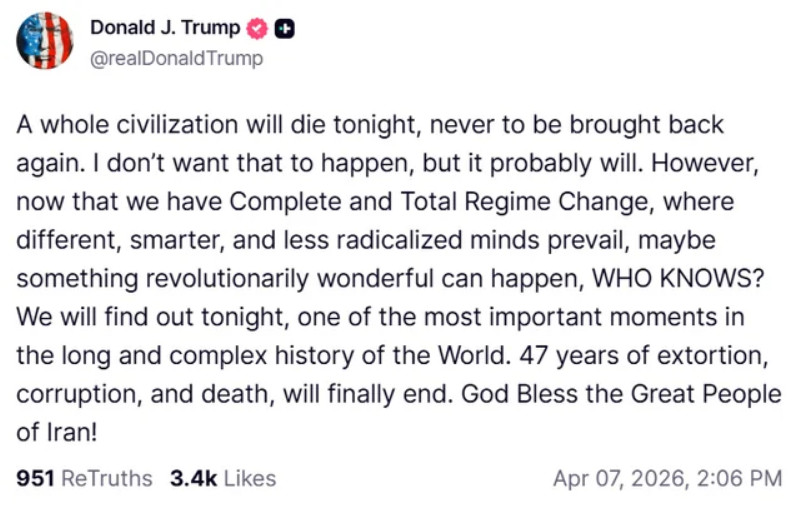The image size is (801, 521).
Task: View the 951 ReTruths count
Action: (x=36, y=478)
